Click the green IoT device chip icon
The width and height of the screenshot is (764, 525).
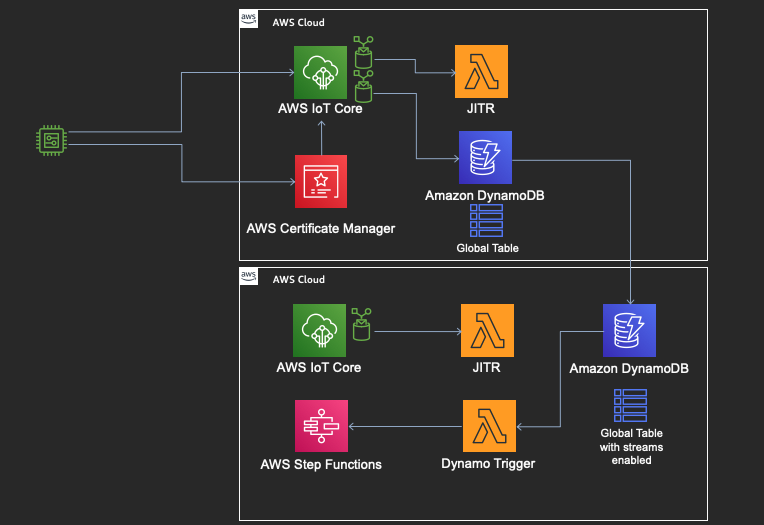click(52, 140)
